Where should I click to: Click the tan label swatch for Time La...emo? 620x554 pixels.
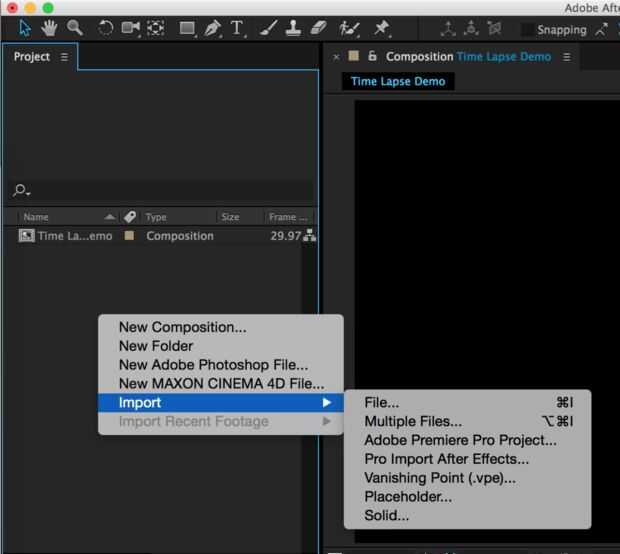(129, 236)
